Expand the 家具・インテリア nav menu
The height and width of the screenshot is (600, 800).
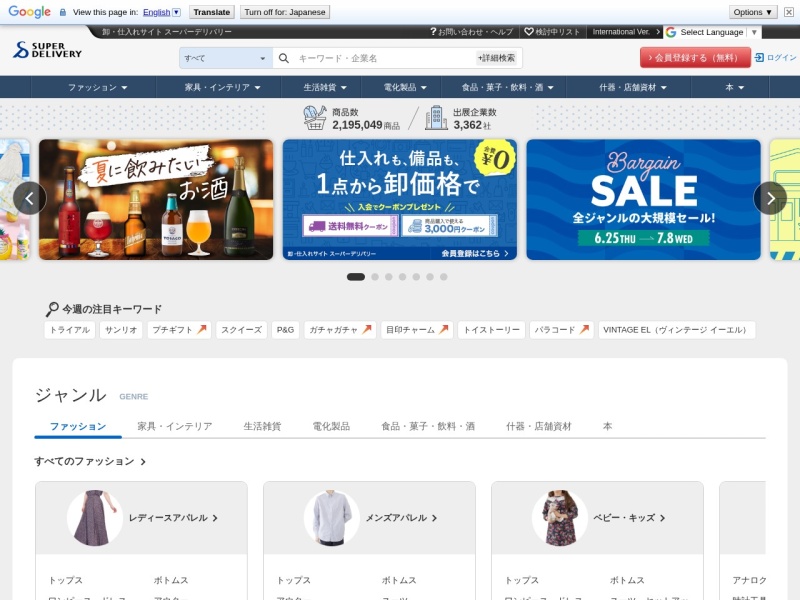[222, 87]
